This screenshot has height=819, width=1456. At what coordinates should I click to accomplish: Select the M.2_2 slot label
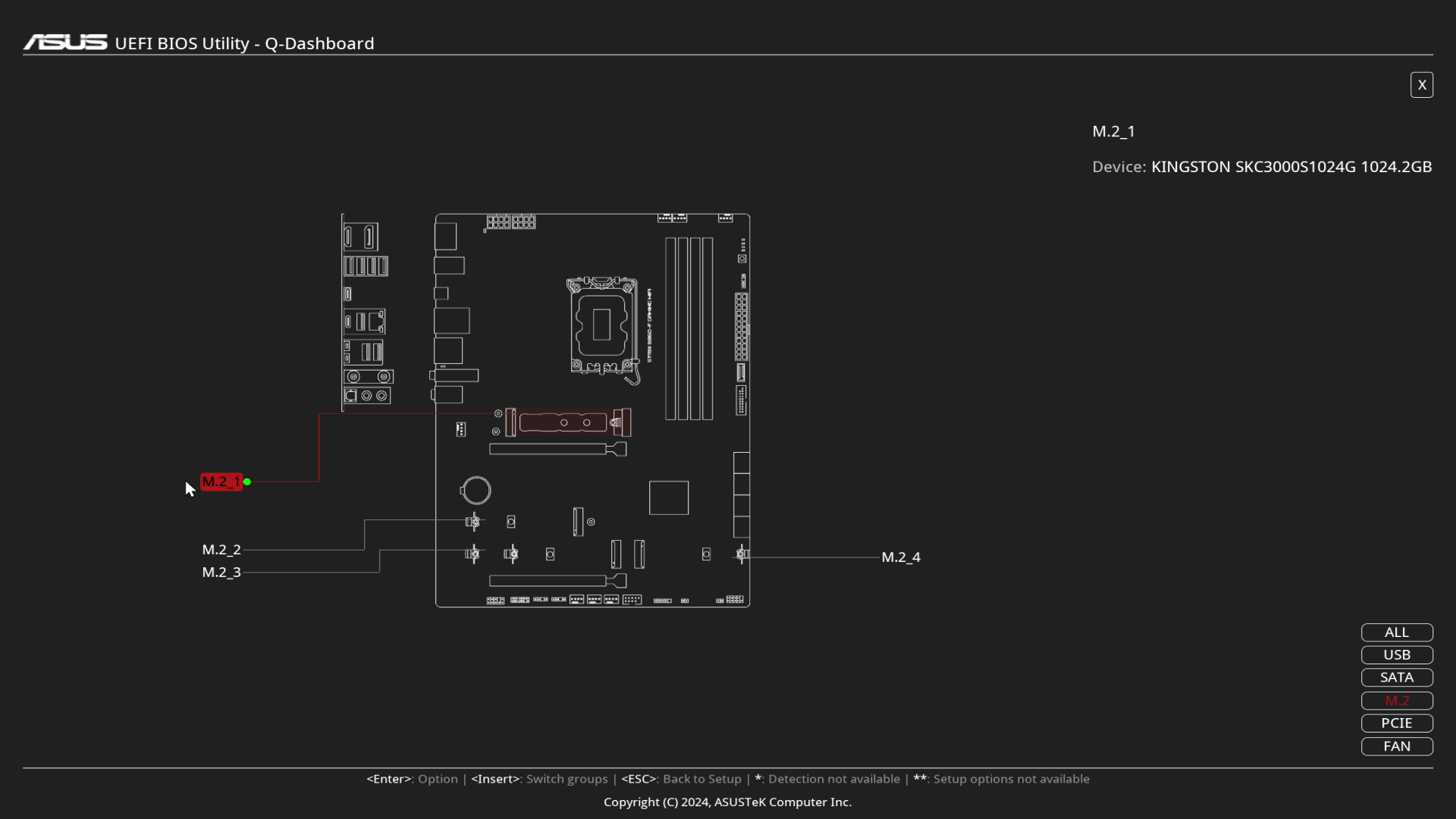[221, 550]
